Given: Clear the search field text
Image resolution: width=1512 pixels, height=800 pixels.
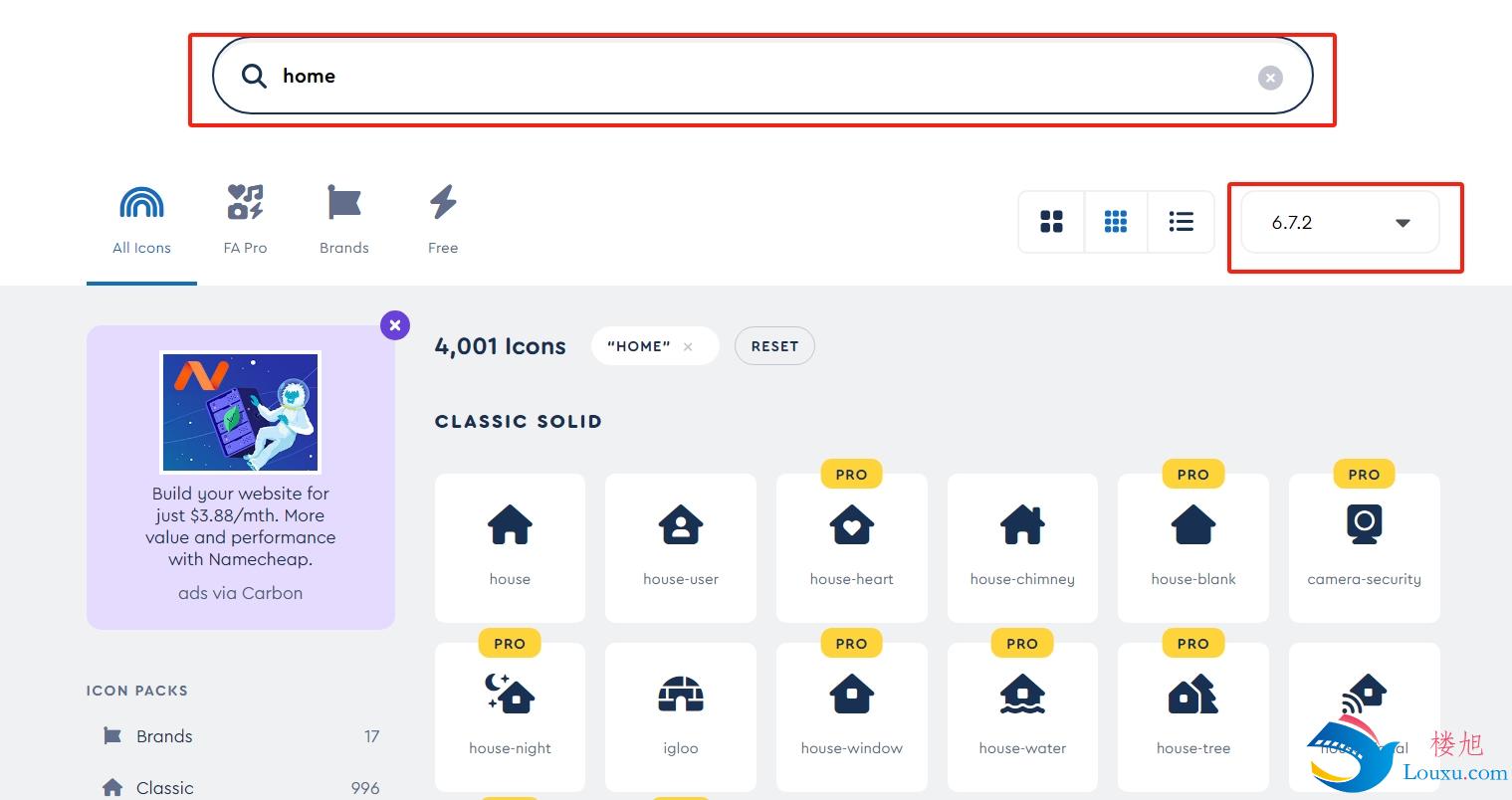Looking at the screenshot, I should coord(1270,78).
